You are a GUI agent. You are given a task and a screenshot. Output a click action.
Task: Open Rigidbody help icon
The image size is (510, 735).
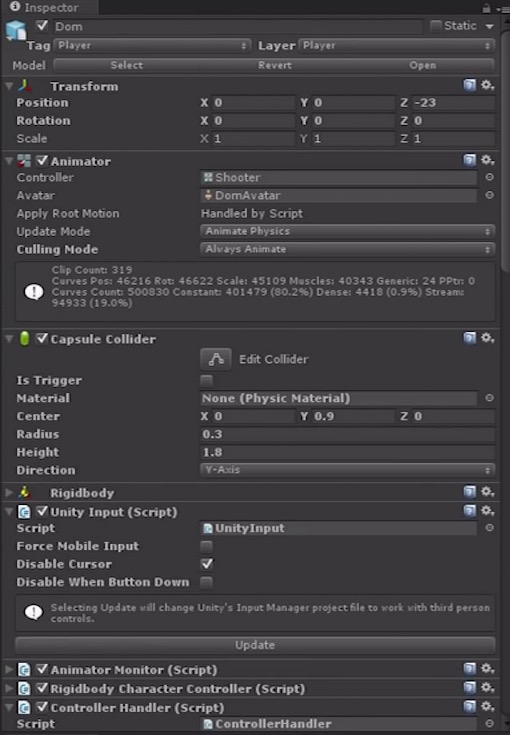(x=470, y=492)
